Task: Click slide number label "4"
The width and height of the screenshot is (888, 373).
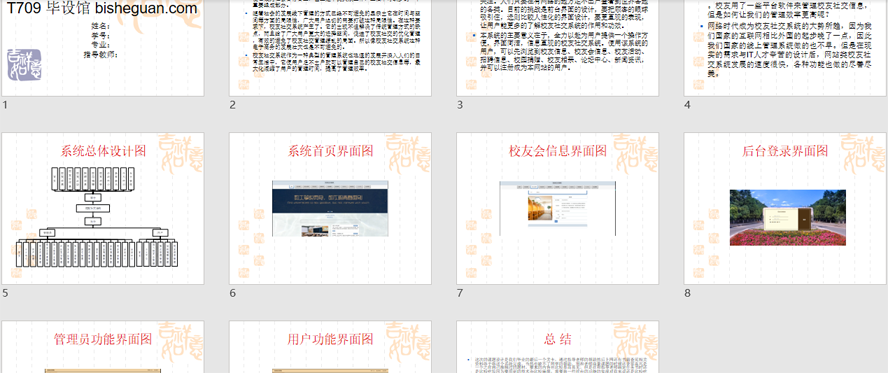Action: 688,105
